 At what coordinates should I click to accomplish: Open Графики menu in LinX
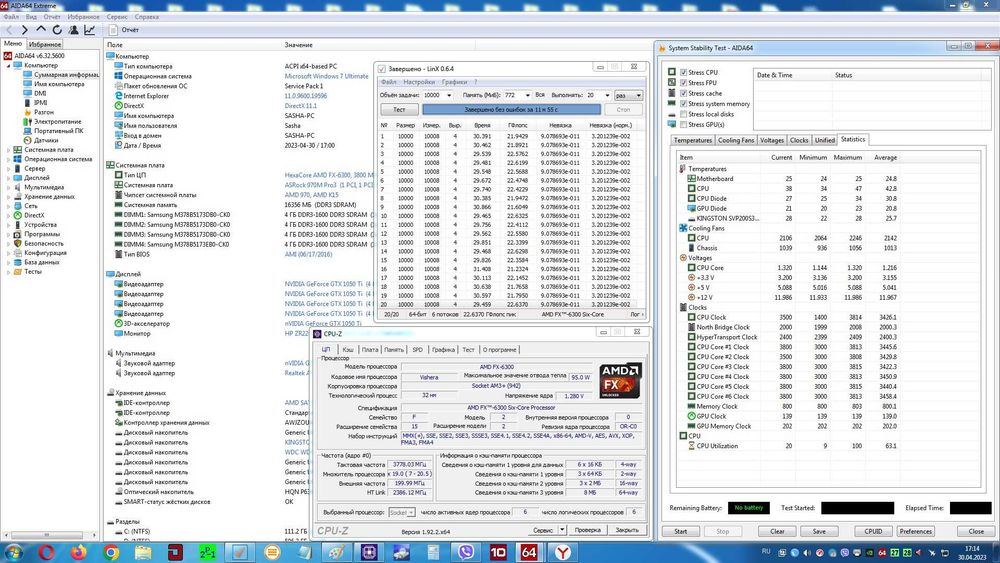(x=454, y=82)
